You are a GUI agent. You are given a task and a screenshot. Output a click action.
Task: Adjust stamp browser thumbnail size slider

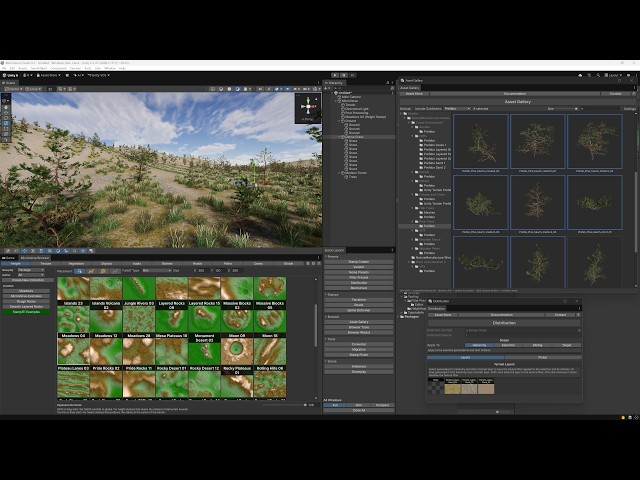pyautogui.click(x=284, y=405)
